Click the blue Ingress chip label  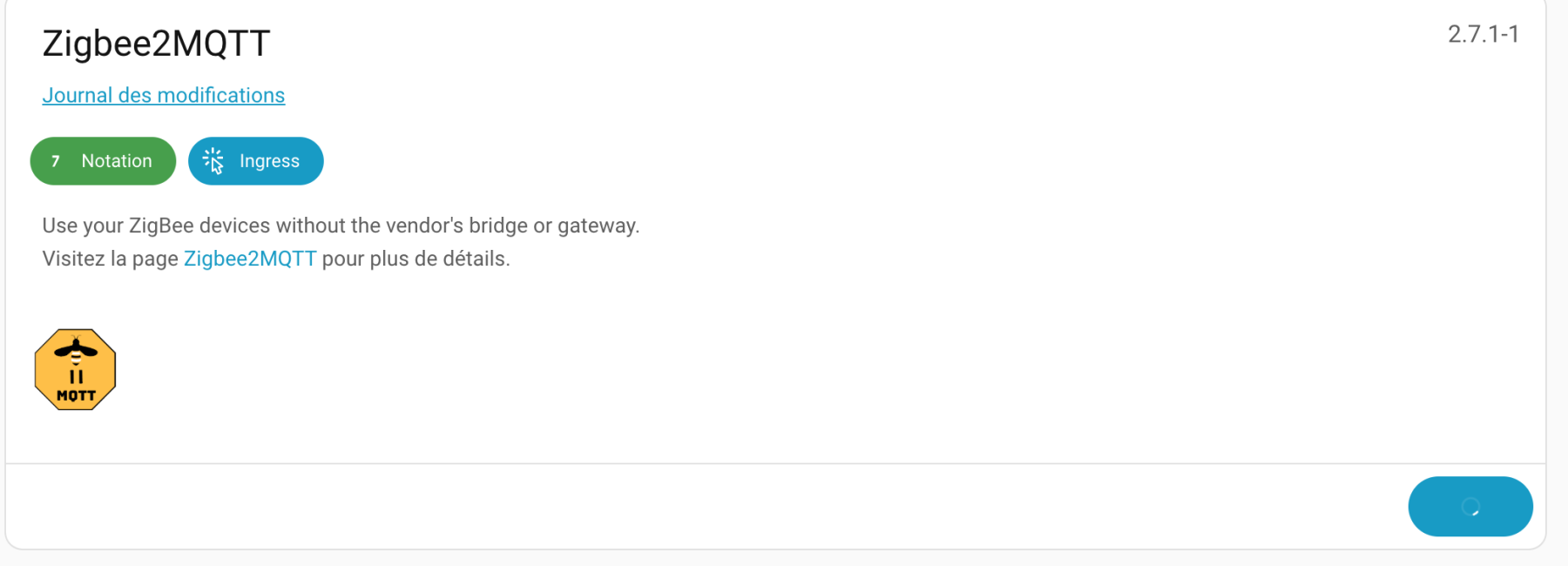pyautogui.click(x=269, y=161)
